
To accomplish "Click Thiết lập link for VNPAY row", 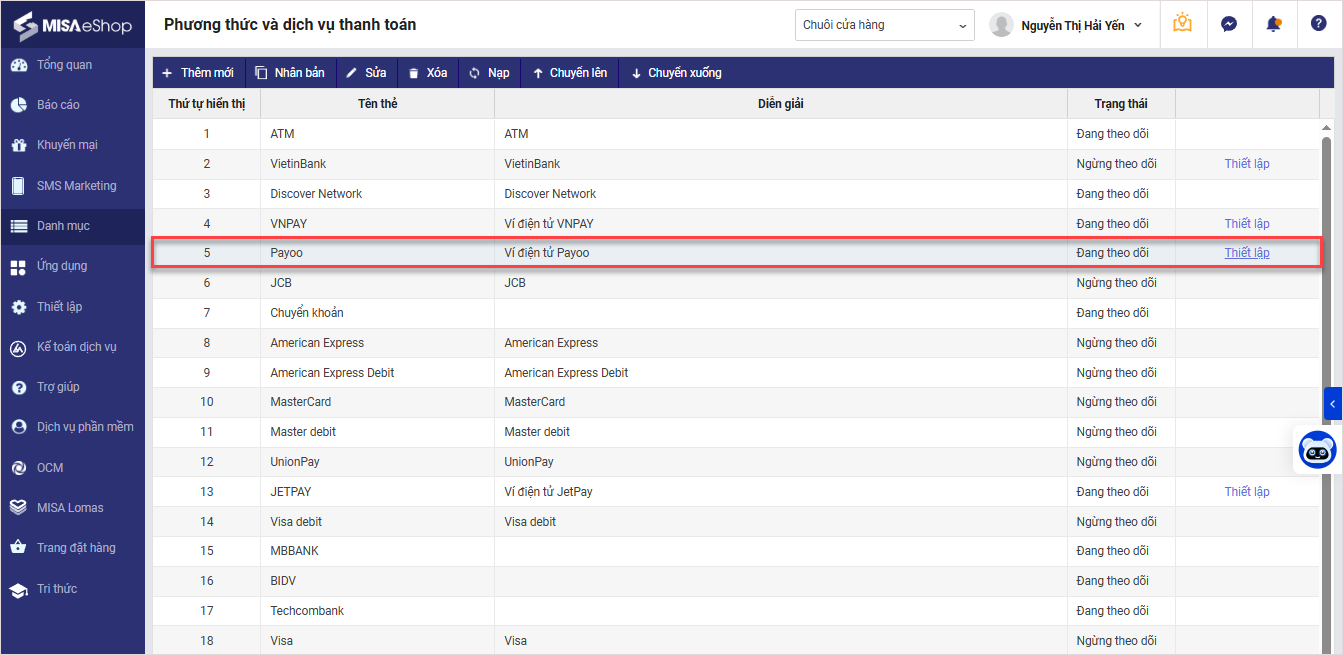I will pos(1247,224).
